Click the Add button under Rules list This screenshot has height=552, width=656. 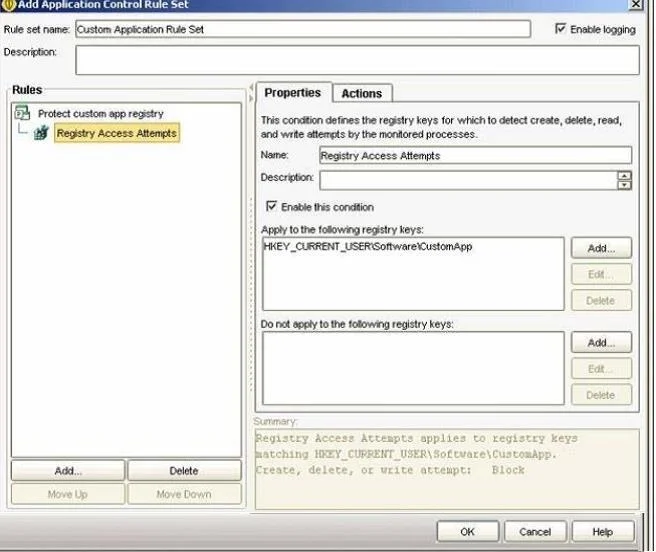click(68, 471)
